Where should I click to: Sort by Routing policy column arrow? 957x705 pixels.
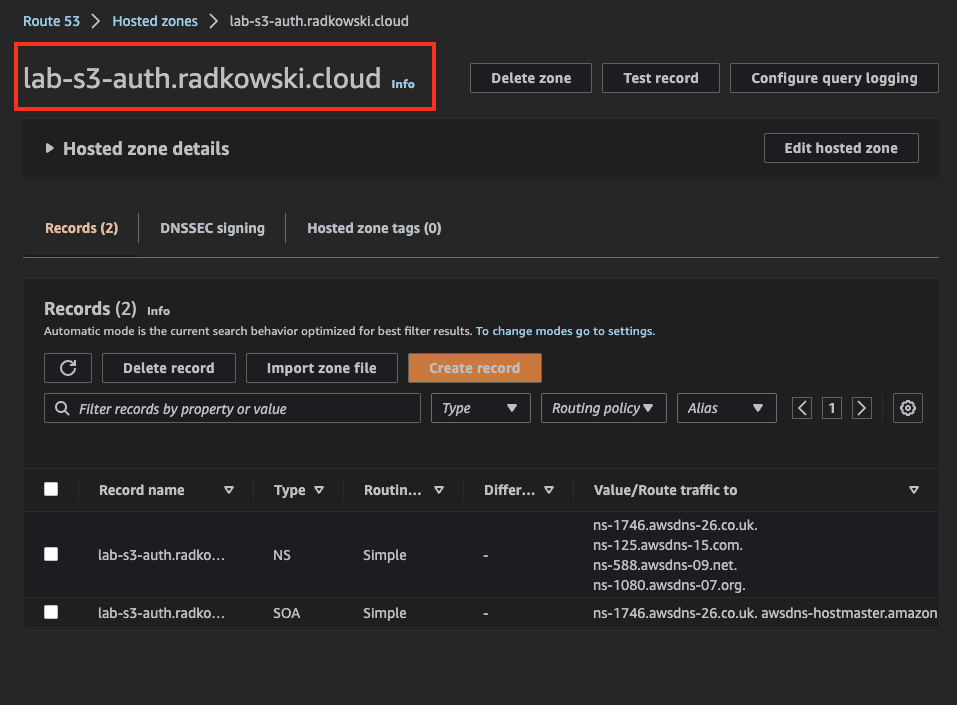tap(439, 490)
